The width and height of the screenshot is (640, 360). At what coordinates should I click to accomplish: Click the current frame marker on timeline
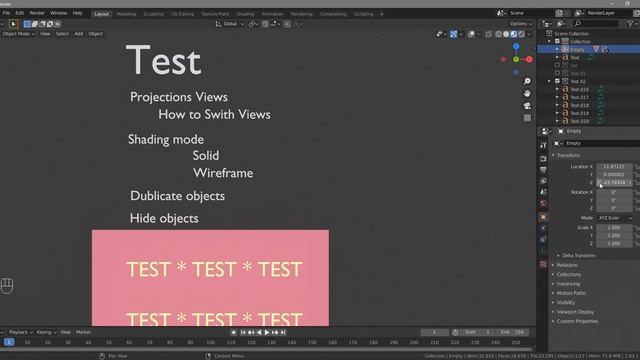click(x=9, y=342)
